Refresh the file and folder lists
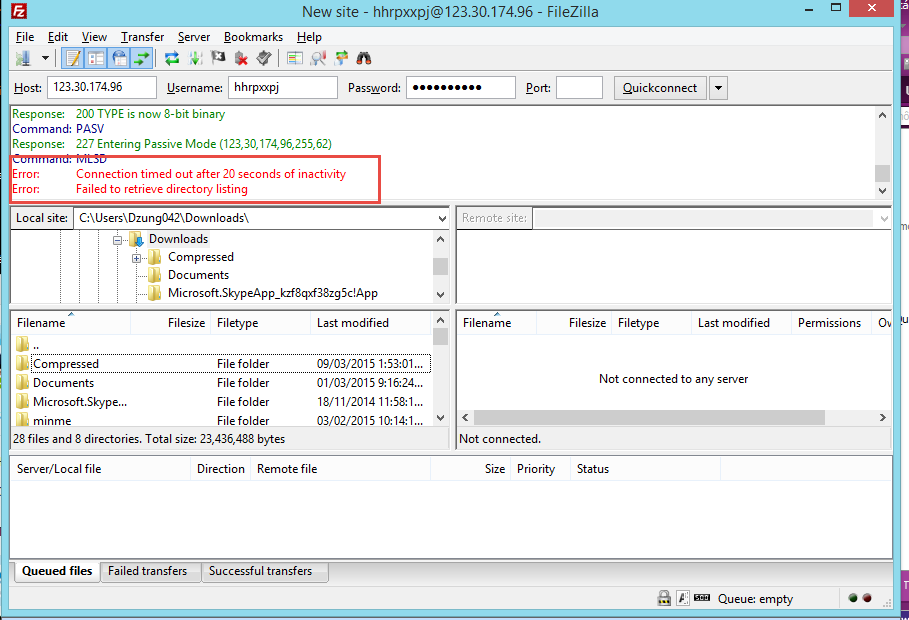 (x=172, y=58)
